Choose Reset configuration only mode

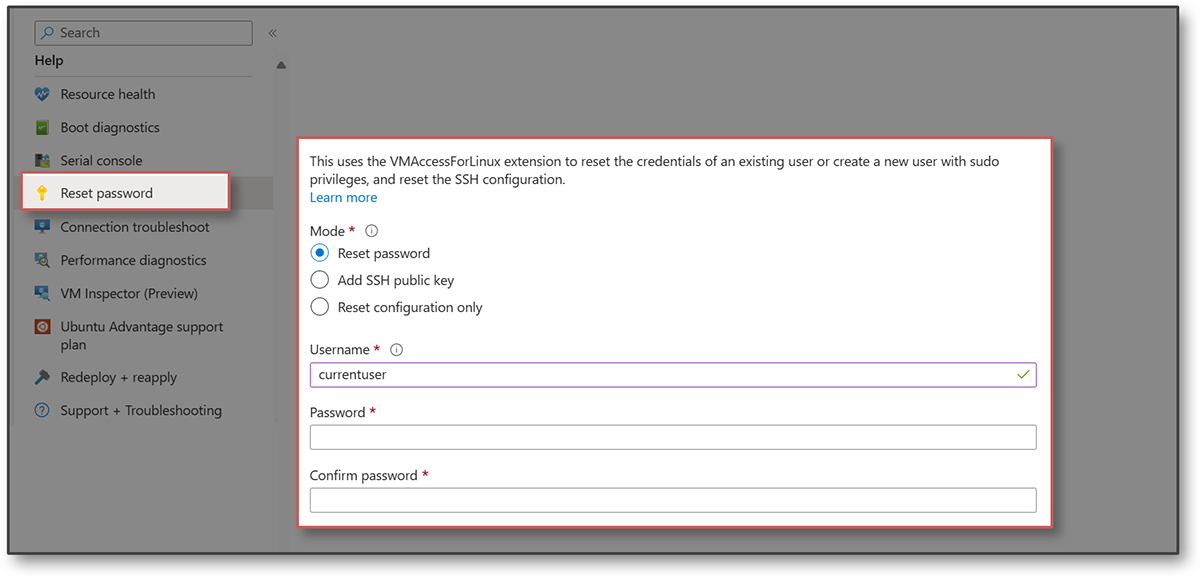click(x=320, y=307)
